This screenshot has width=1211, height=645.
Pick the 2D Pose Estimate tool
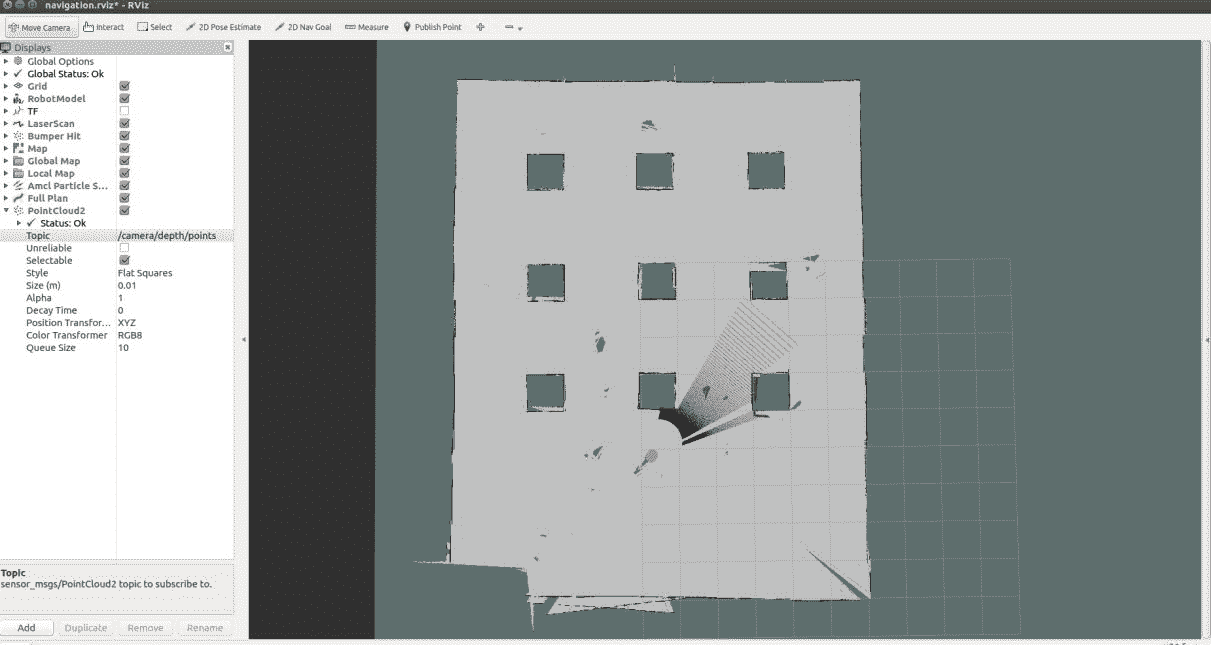223,27
